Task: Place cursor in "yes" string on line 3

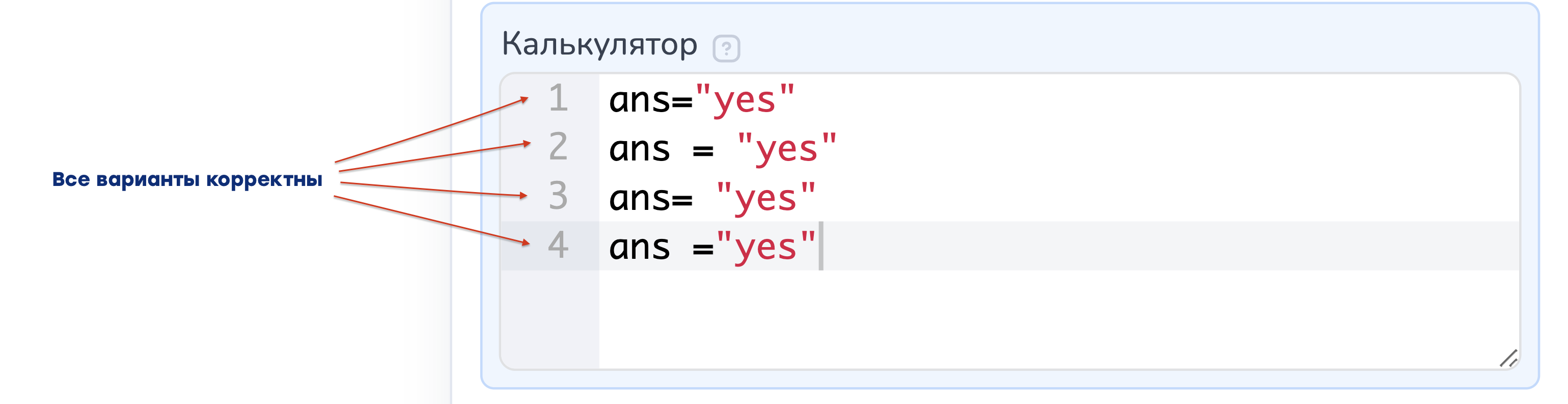Action: (766, 198)
